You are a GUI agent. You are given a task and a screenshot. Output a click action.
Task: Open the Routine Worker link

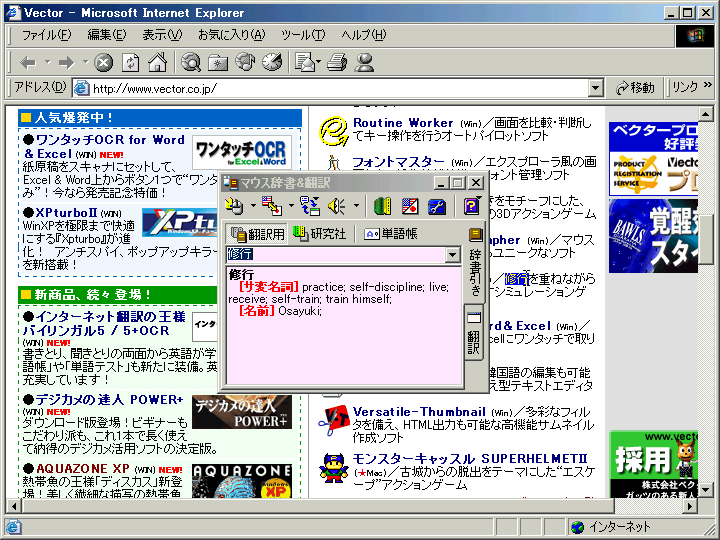[403, 123]
